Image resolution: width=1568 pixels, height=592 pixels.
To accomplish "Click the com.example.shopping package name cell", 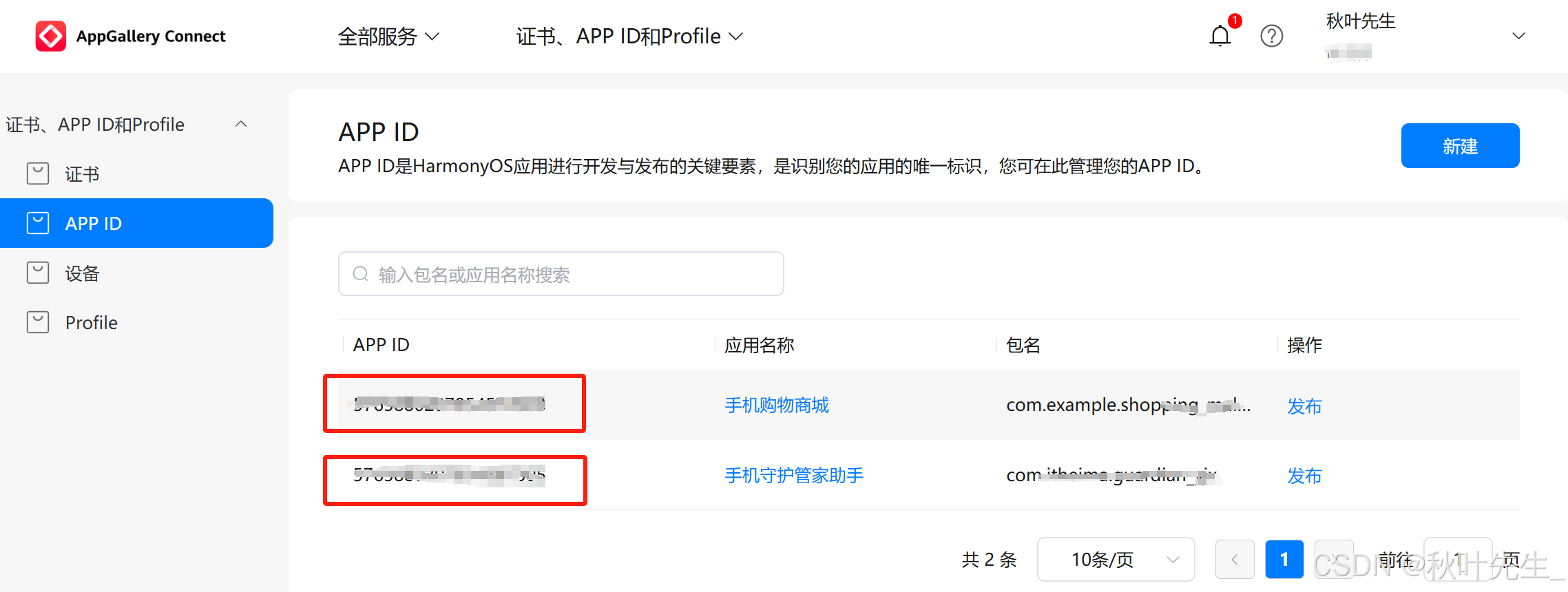I will 1128,405.
